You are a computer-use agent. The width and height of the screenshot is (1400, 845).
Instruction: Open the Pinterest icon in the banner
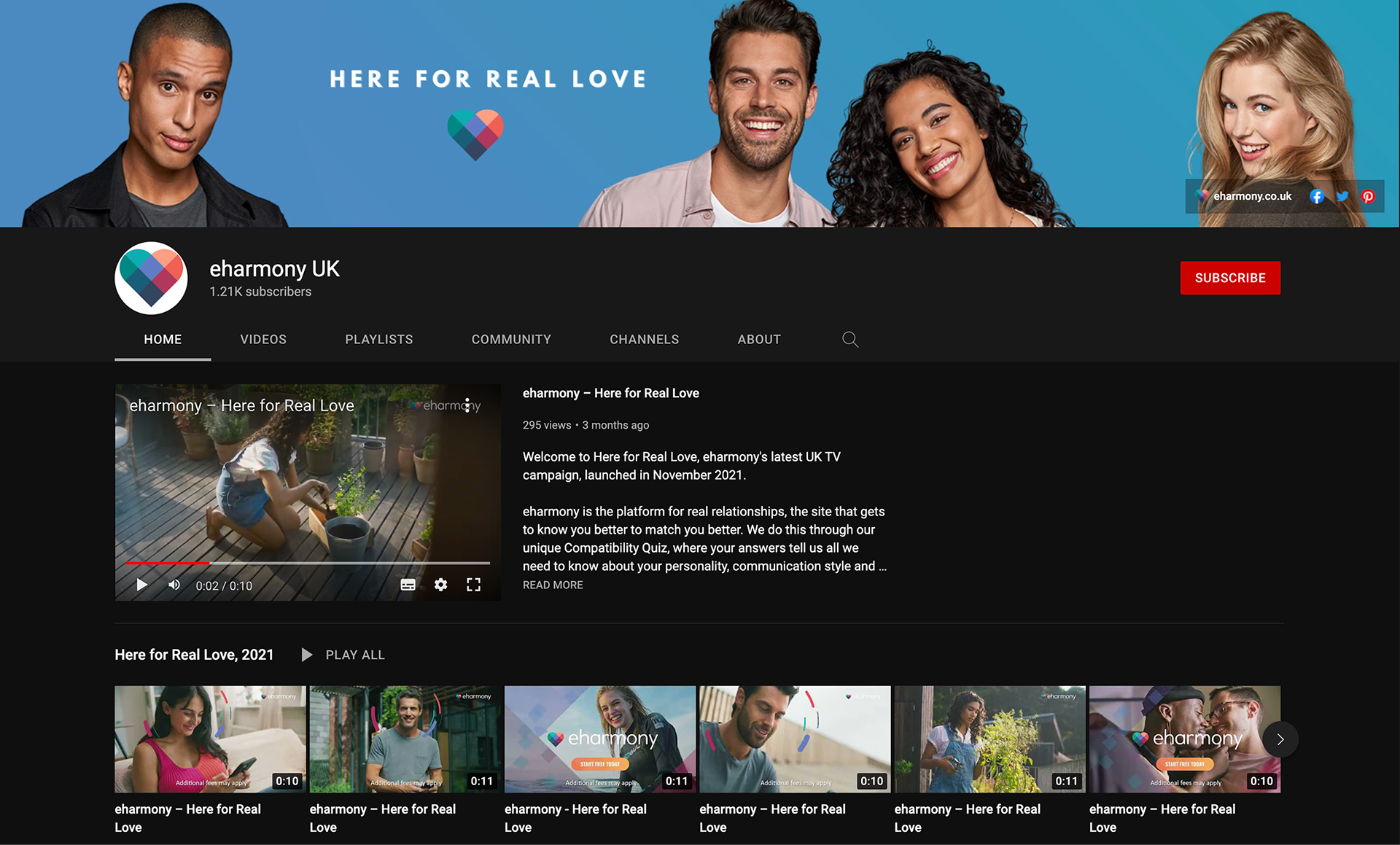(1368, 196)
